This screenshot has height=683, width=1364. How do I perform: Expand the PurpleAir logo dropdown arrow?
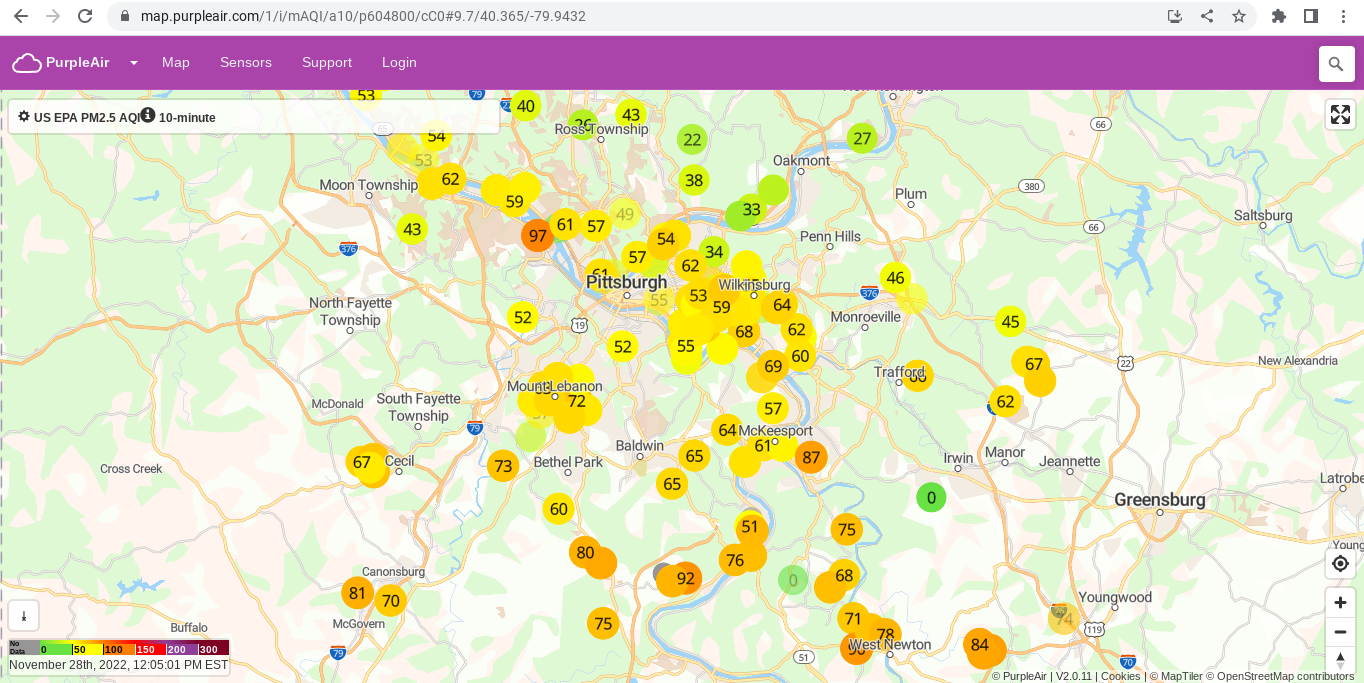(x=134, y=63)
